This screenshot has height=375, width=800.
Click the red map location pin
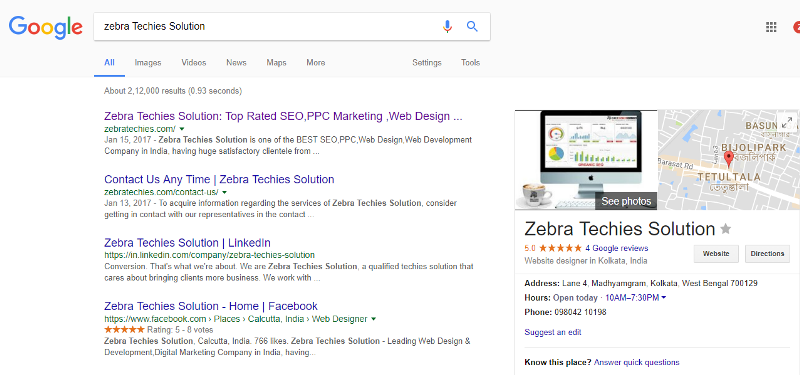click(x=729, y=160)
